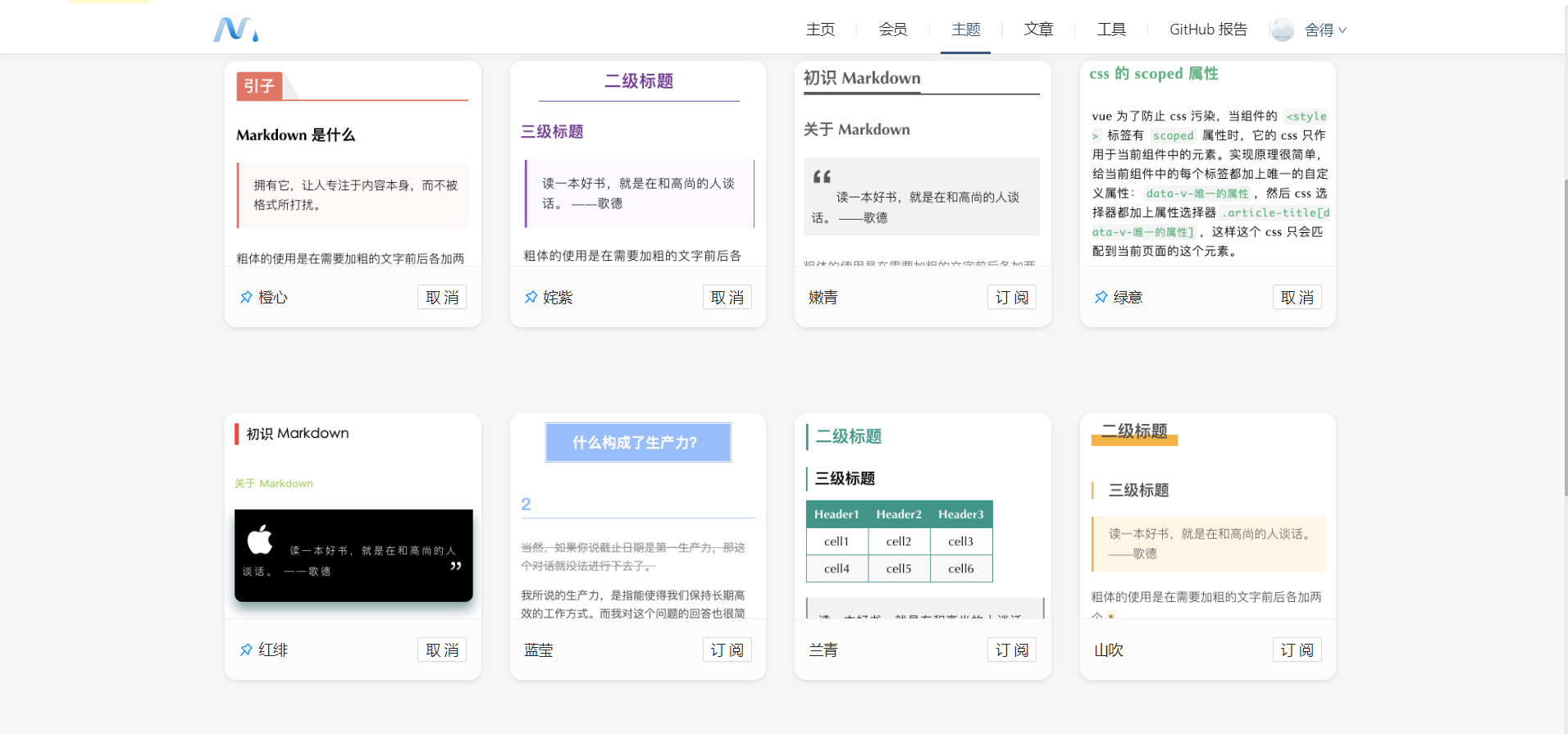Open 嫩青 theme preview thumbnail
Image resolution: width=1568 pixels, height=734 pixels.
click(923, 164)
